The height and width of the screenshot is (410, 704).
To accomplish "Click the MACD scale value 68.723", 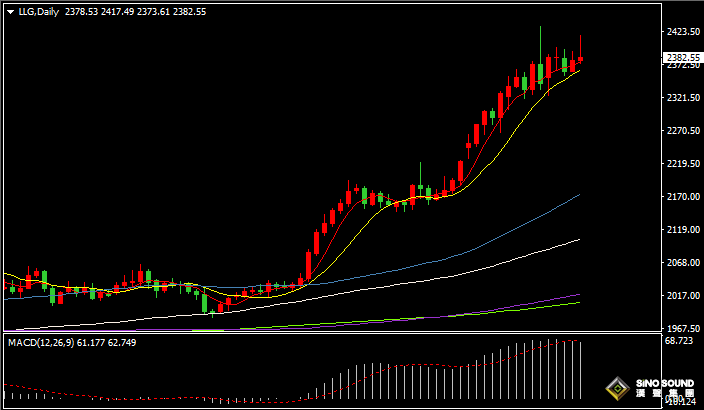I will point(680,342).
